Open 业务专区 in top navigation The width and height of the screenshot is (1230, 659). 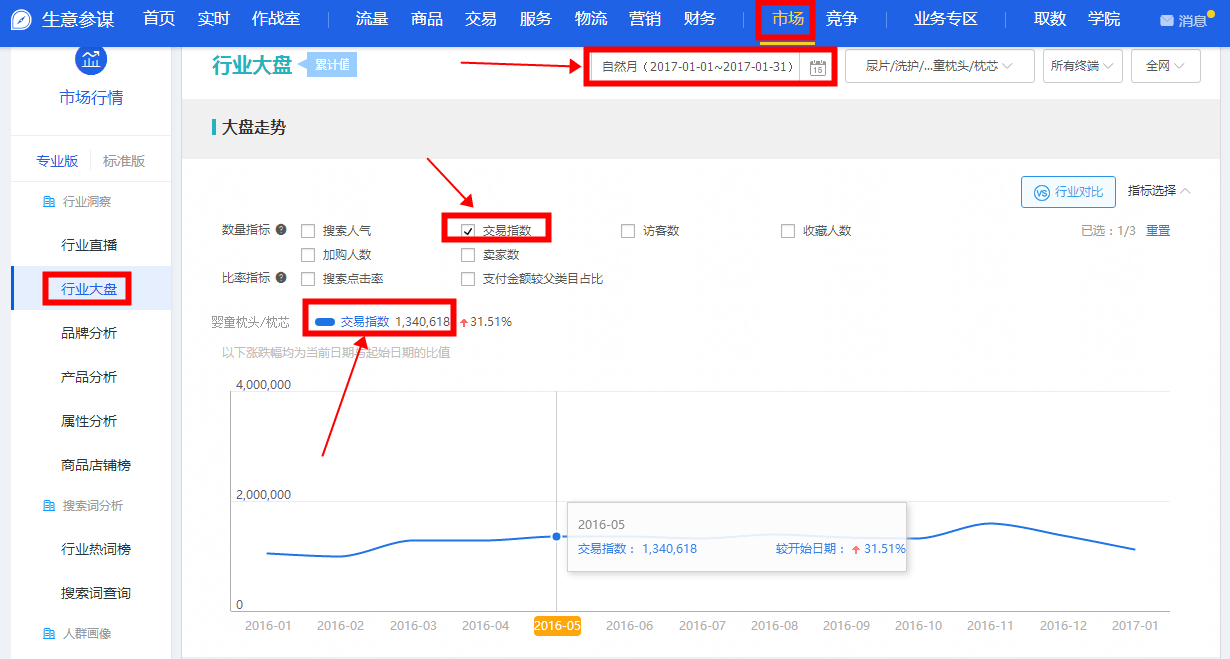946,19
